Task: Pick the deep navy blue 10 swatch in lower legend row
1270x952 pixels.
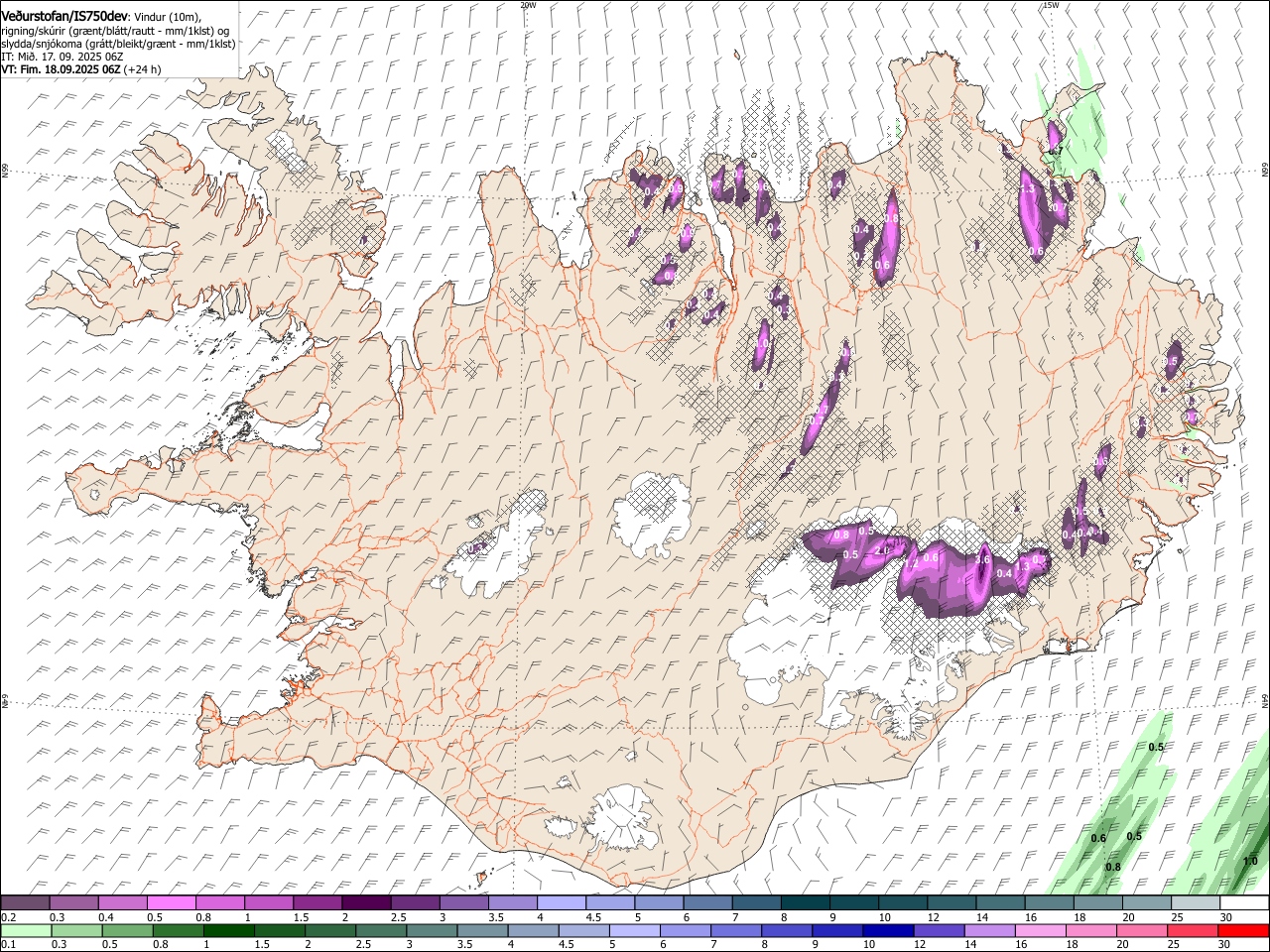Action: (888, 930)
